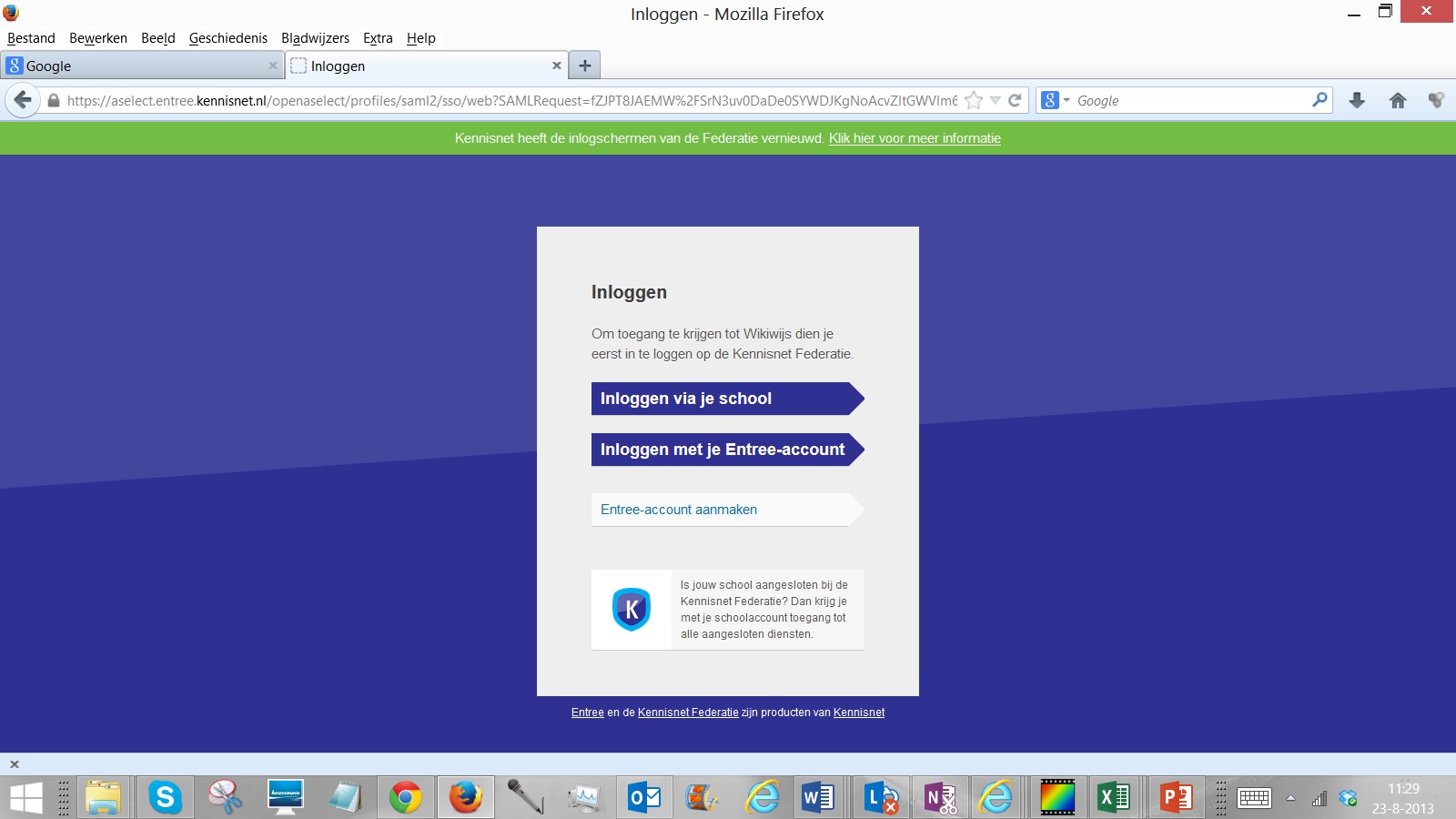1456x819 pixels.
Task: Reload the page with the refresh icon
Action: (1015, 100)
